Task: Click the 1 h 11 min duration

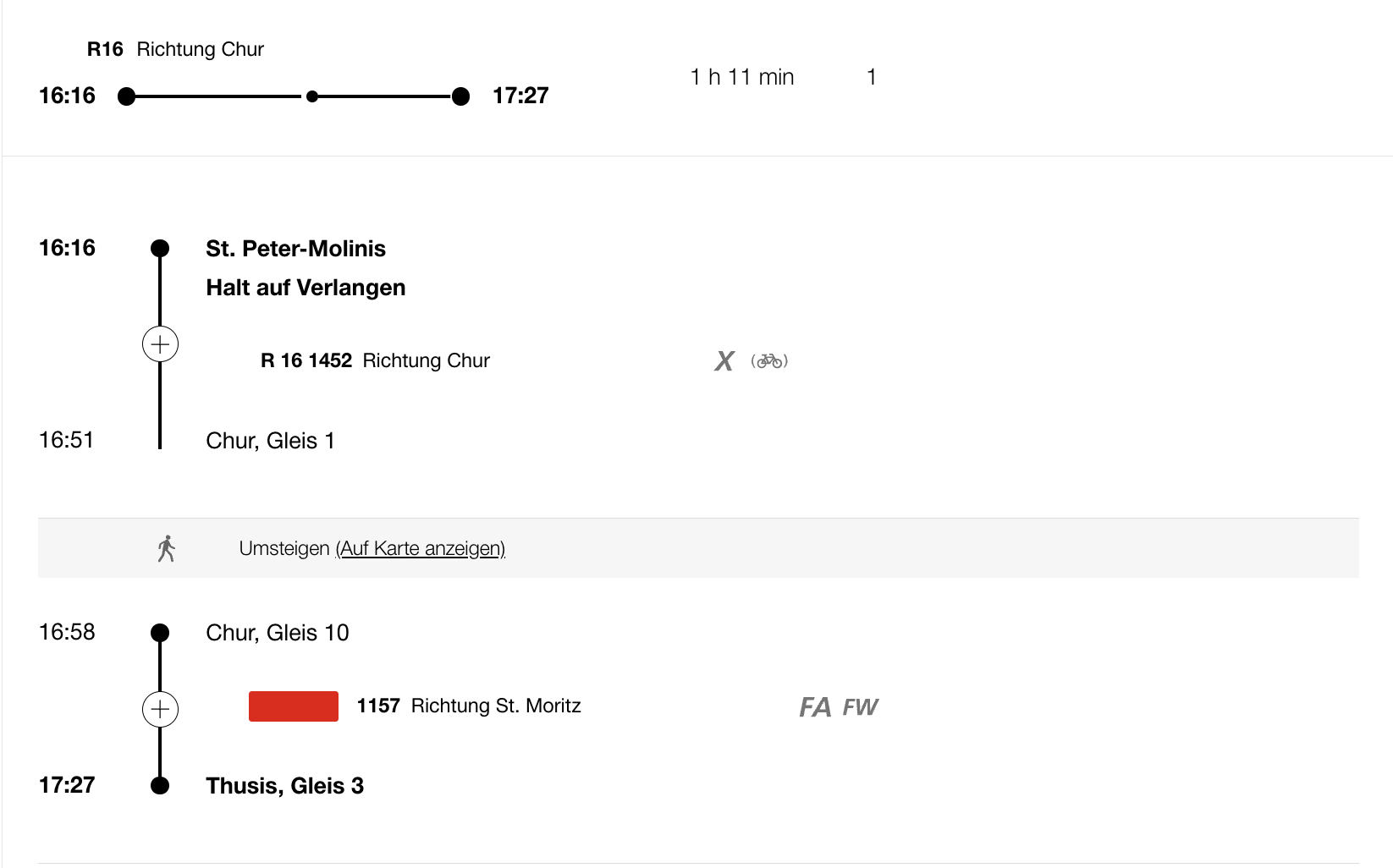Action: pyautogui.click(x=741, y=77)
